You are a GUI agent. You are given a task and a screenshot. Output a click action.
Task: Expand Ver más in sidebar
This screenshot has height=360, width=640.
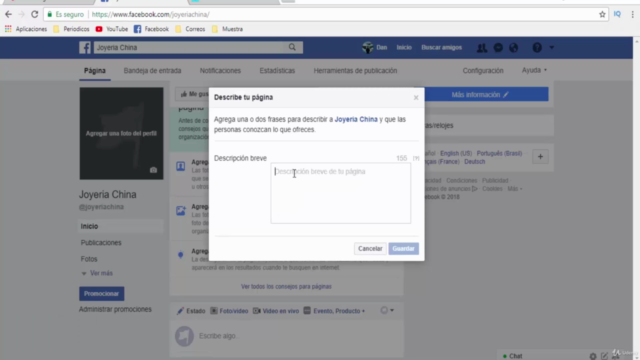[x=97, y=273]
